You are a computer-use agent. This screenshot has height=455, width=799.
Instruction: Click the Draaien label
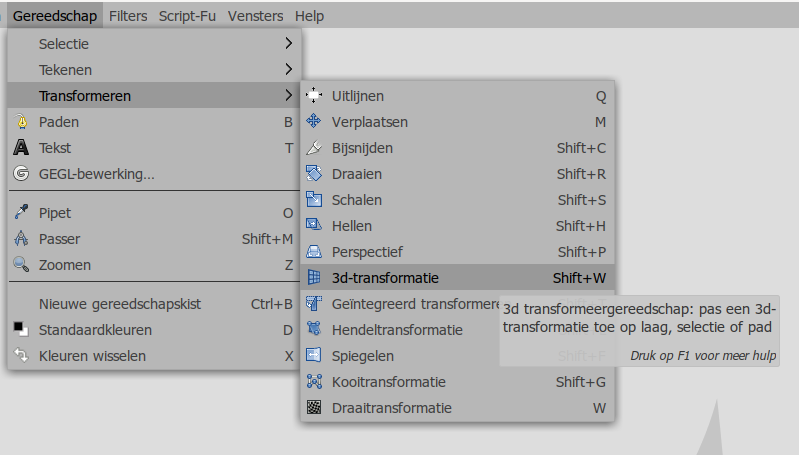coord(357,174)
